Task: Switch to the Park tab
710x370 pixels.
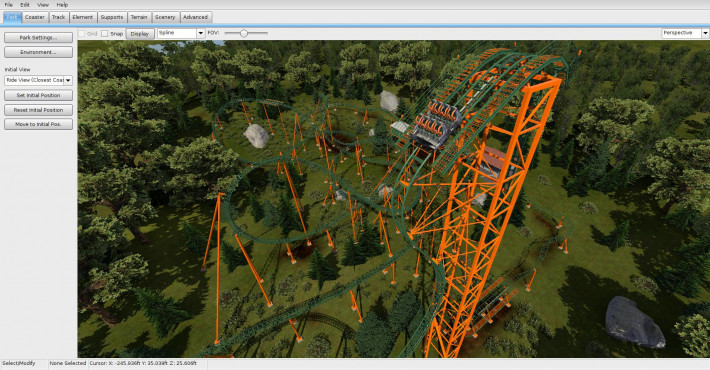Action: [12, 17]
